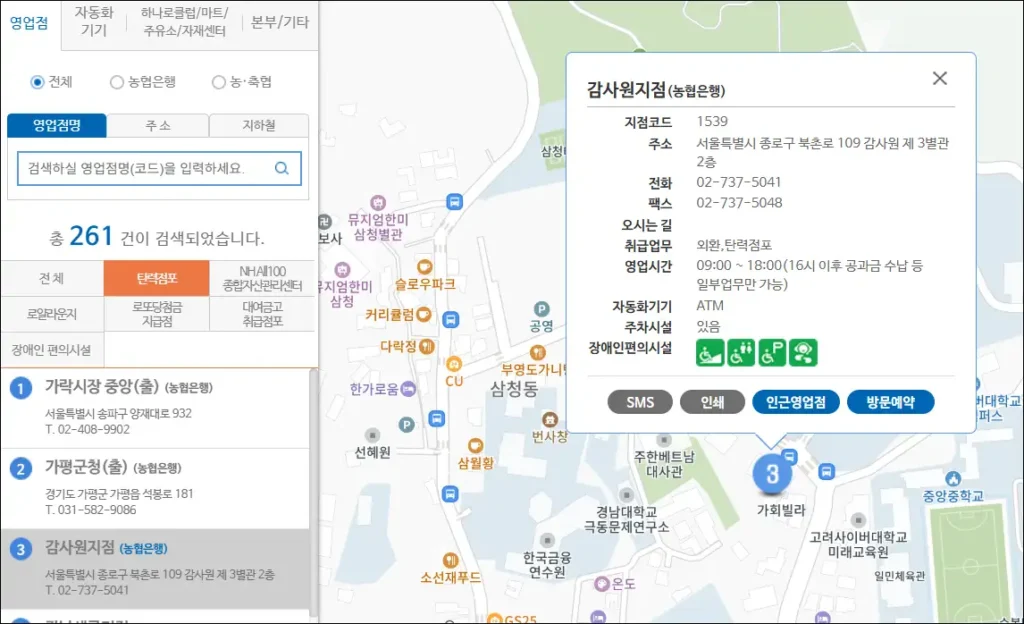Click the 공영 parking map icon
This screenshot has width=1024, height=624.
click(541, 309)
